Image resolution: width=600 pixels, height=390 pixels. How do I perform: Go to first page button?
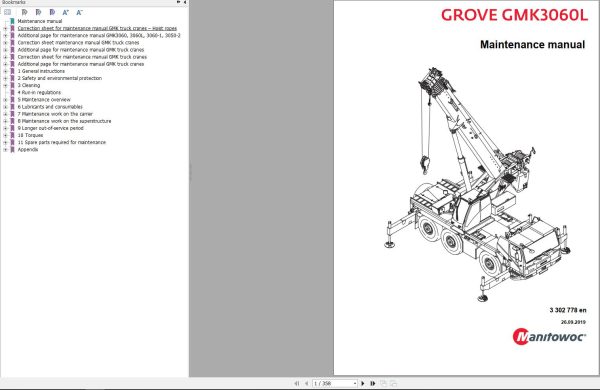coord(297,383)
